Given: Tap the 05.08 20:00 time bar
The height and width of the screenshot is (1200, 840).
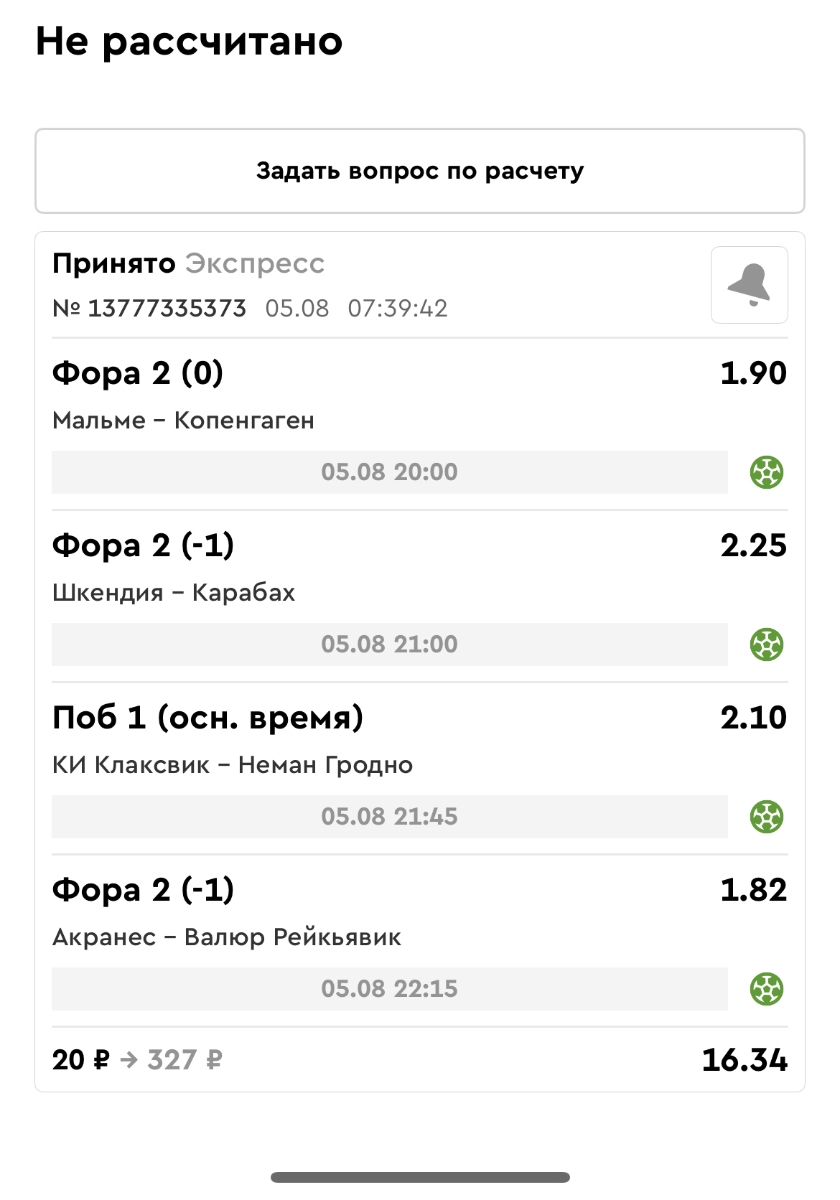Looking at the screenshot, I should point(389,472).
